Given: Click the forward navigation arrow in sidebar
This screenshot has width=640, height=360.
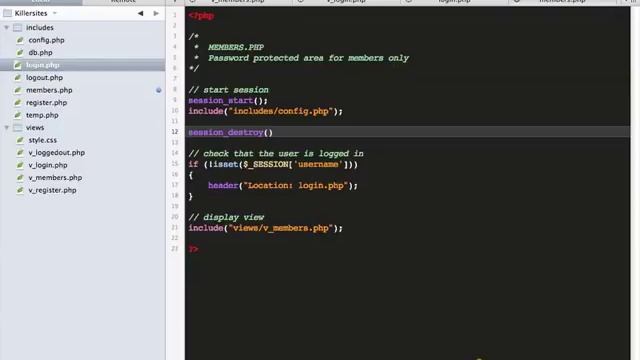Looking at the screenshot, I should click(x=156, y=13).
